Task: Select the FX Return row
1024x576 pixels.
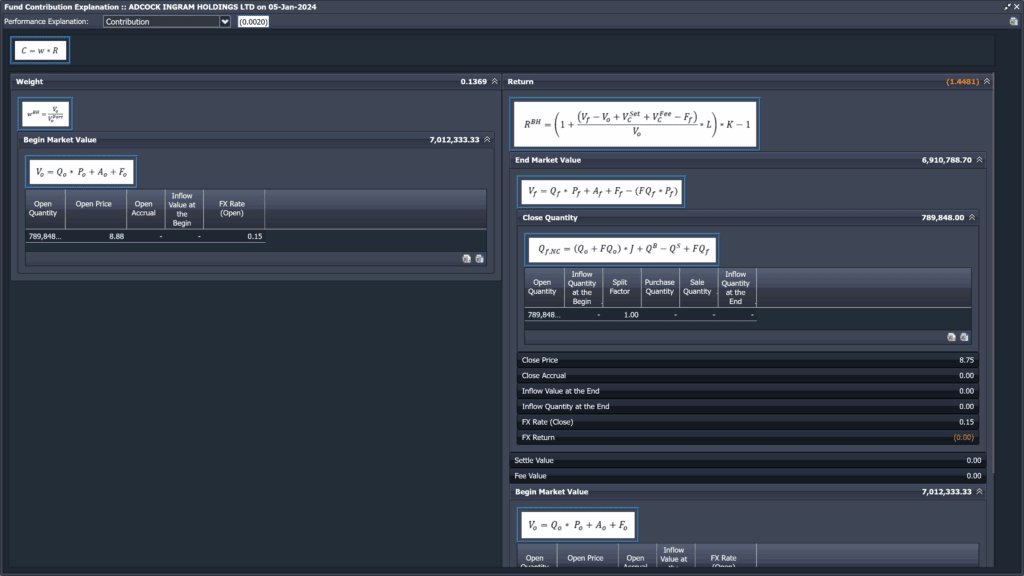Action: point(747,438)
